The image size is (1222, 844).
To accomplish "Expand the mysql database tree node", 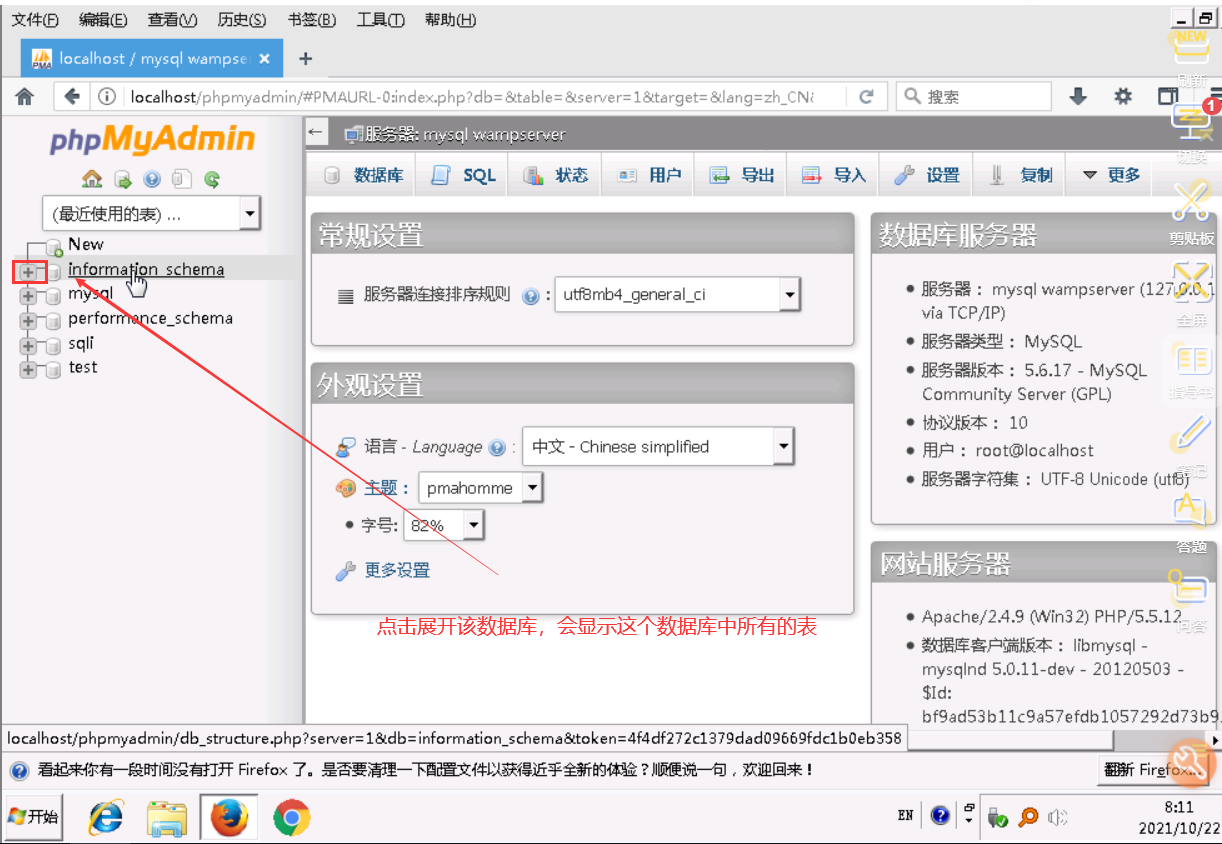I will pos(28,296).
